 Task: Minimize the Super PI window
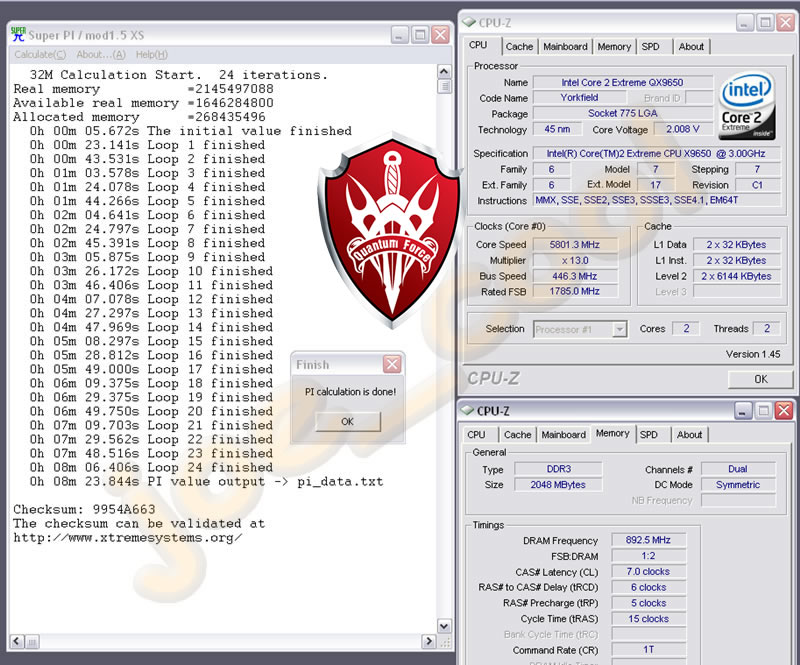coord(399,35)
